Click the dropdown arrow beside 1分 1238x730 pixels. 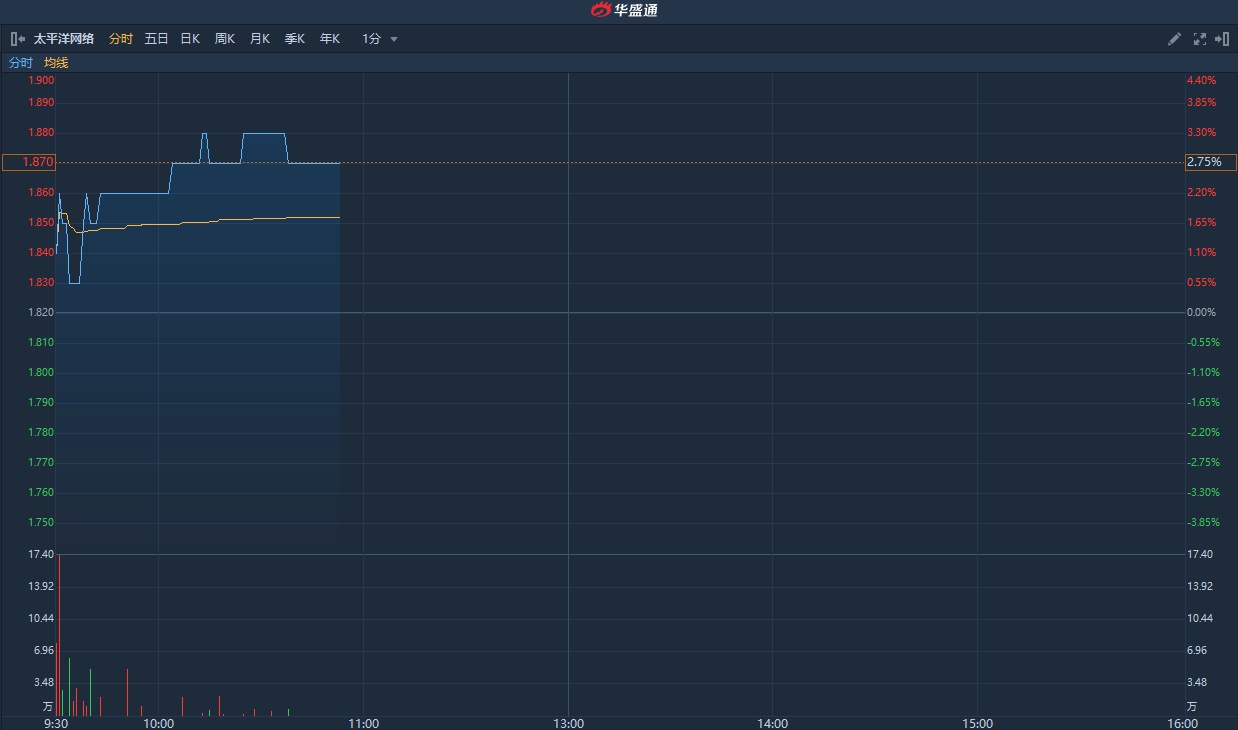[394, 40]
